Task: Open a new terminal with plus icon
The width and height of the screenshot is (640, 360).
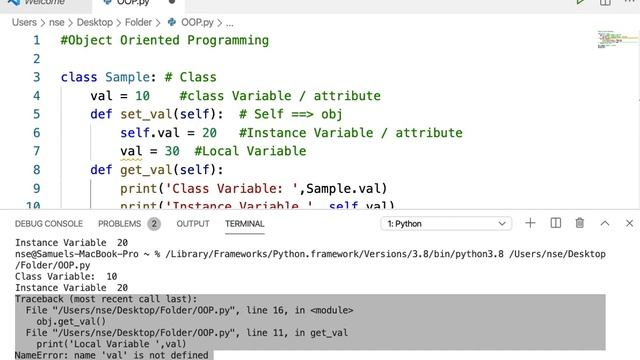Action: [530, 223]
